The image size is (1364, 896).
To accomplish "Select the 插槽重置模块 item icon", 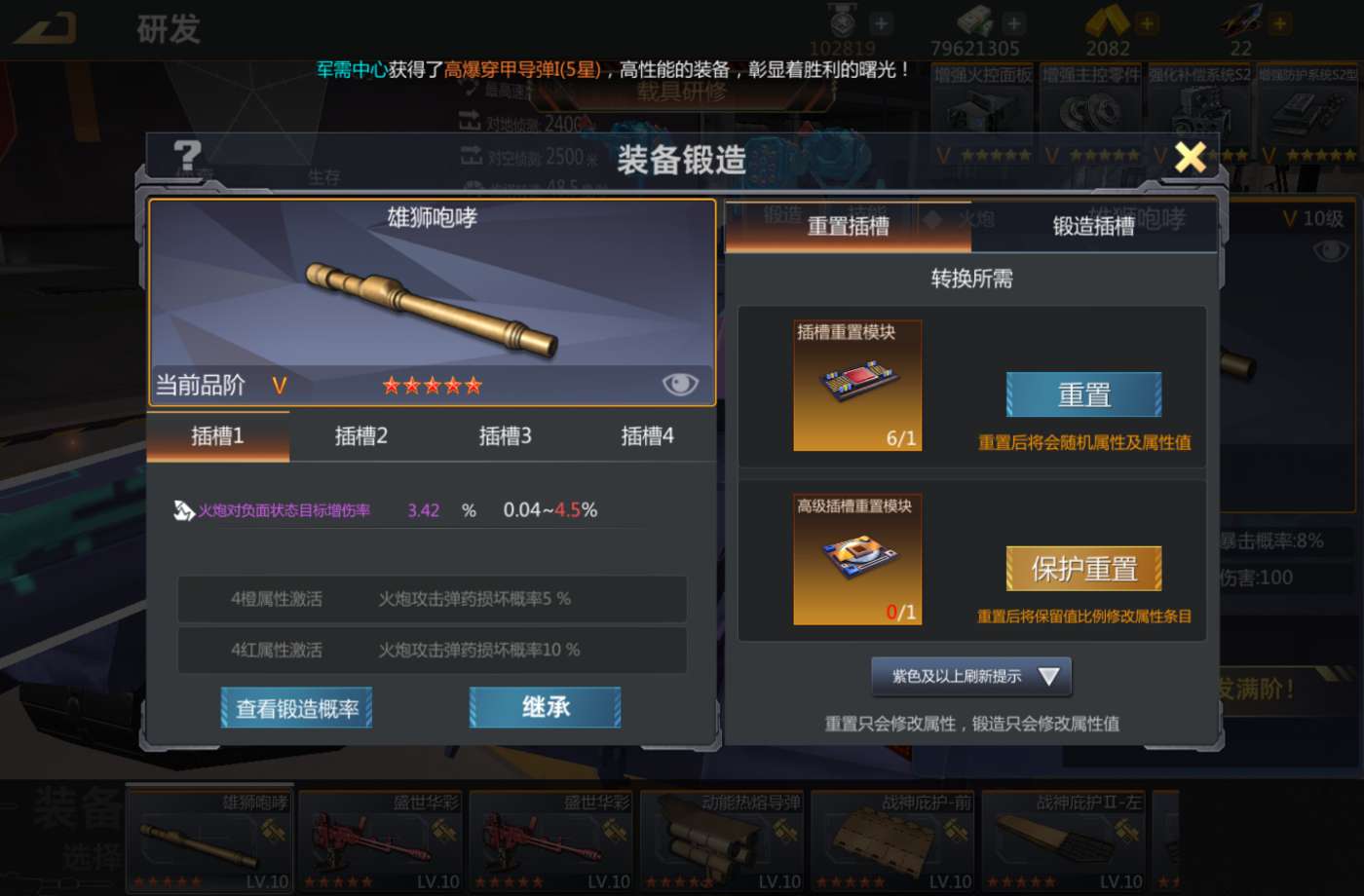I will pos(857,386).
